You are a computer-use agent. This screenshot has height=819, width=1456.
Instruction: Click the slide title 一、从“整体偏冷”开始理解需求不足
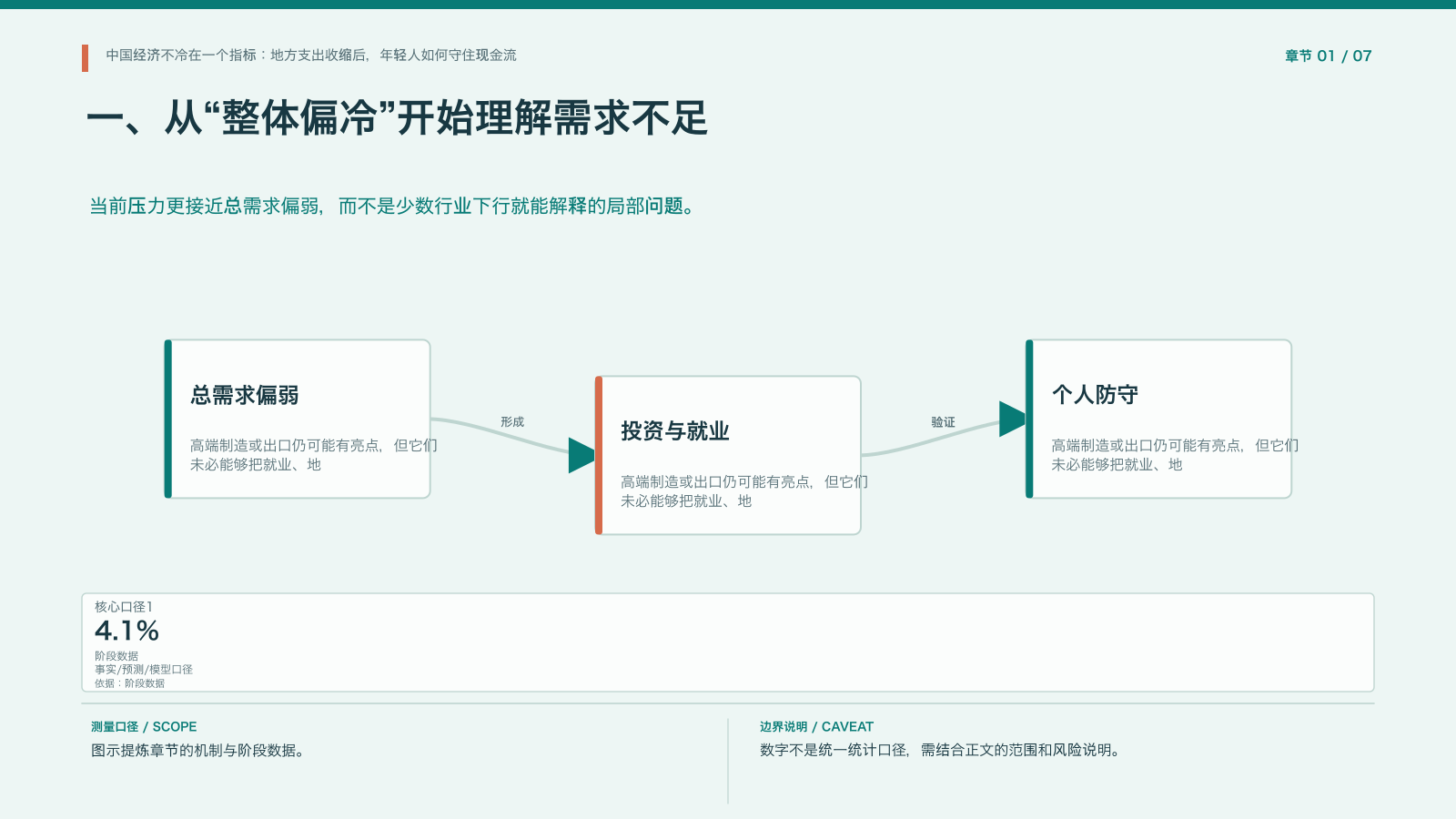397,118
